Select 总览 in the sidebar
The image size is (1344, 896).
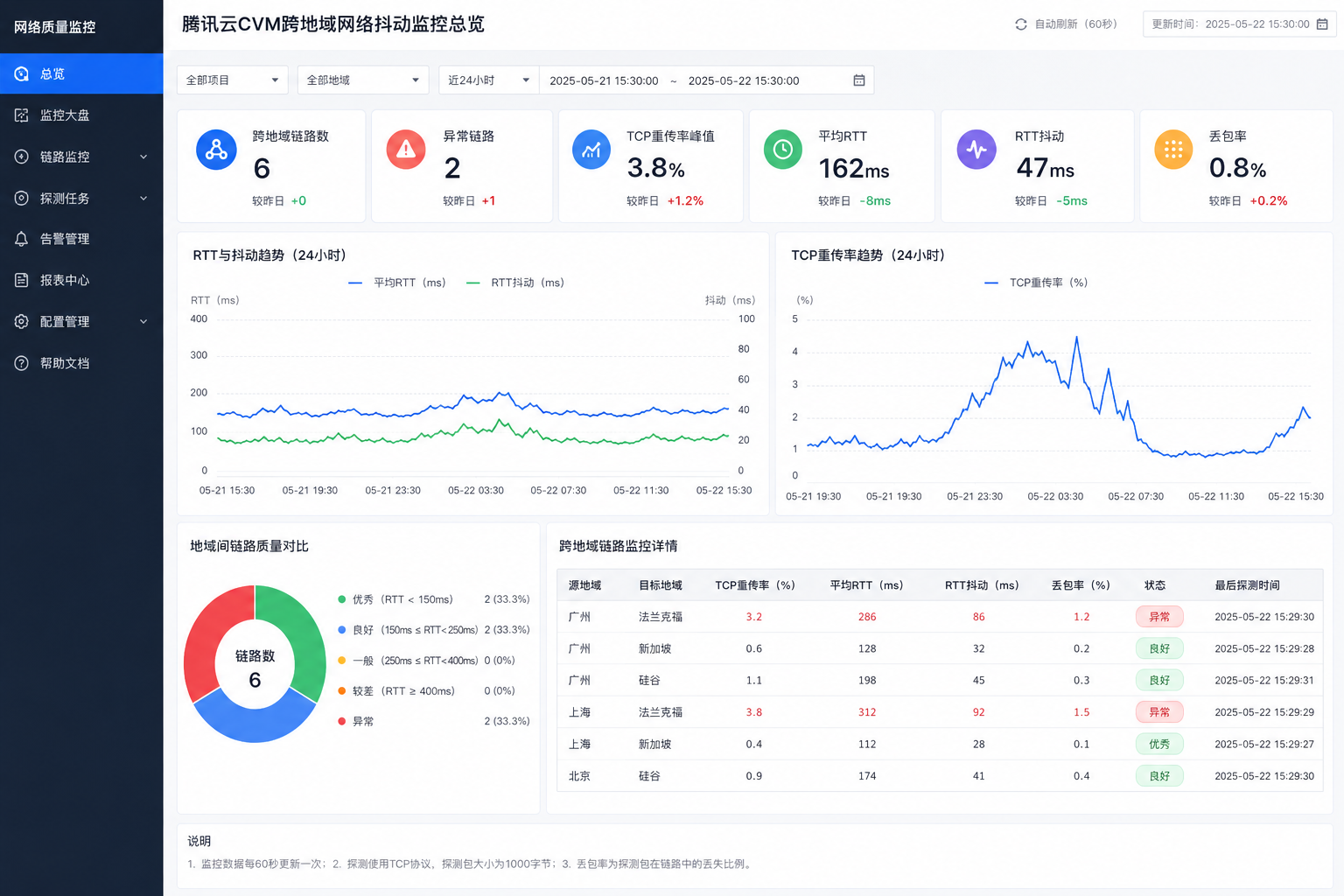(x=81, y=74)
